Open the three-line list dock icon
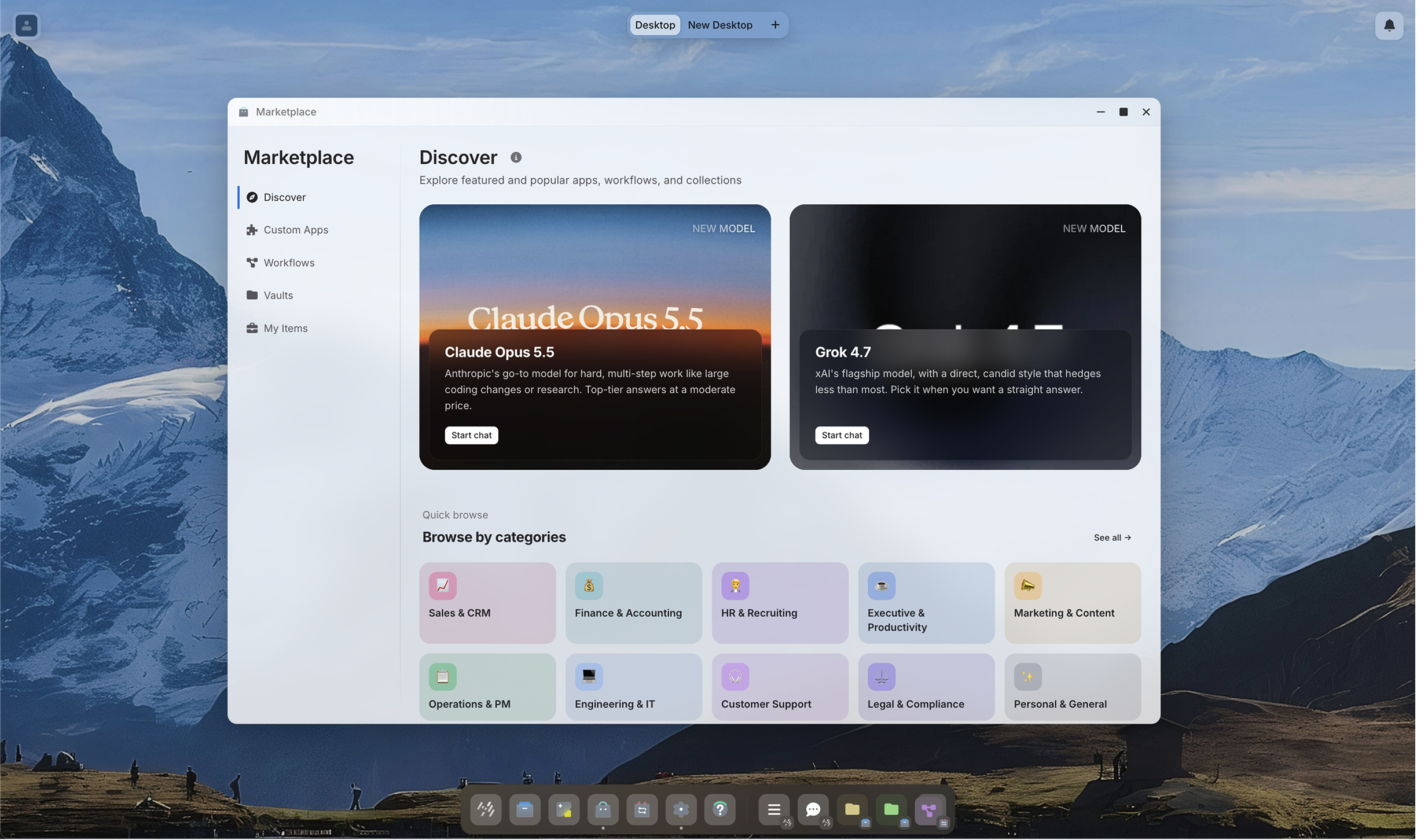This screenshot has width=1417, height=840. (x=775, y=810)
